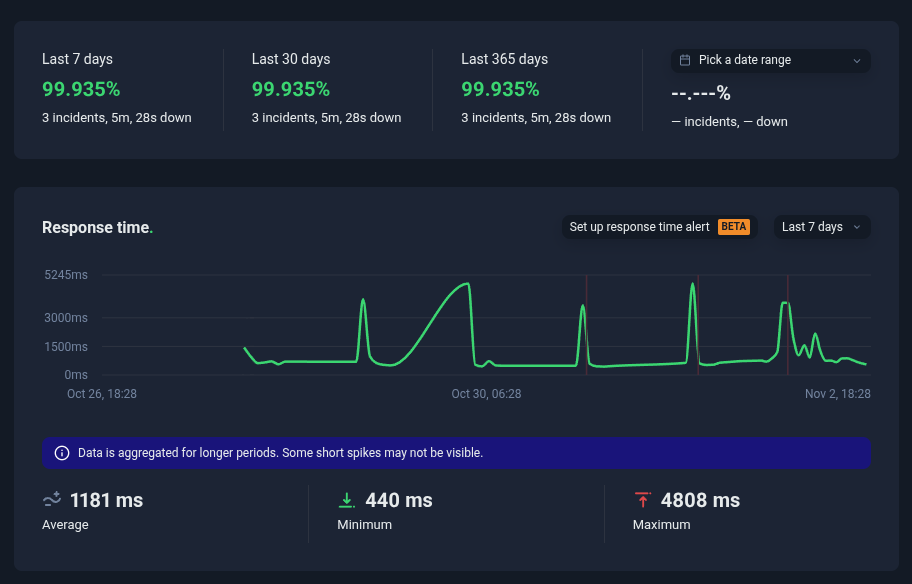Click the Last 365 days uptime percentage
Viewport: 912px width, 584px height.
click(500, 89)
